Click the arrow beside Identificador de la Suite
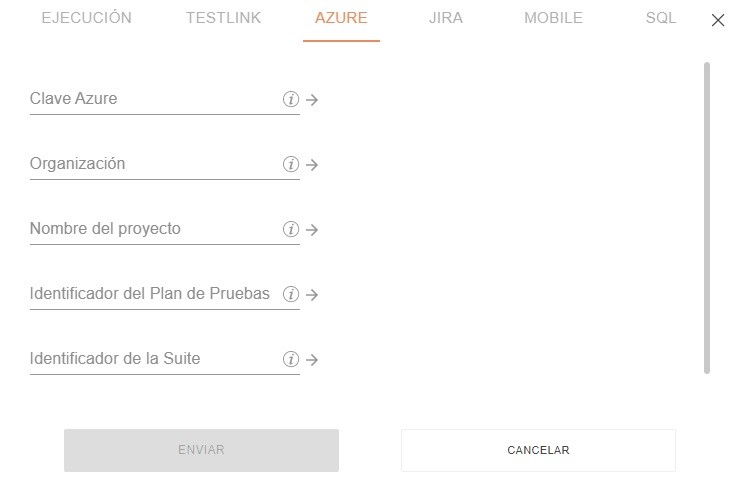The image size is (736, 483). pos(312,360)
